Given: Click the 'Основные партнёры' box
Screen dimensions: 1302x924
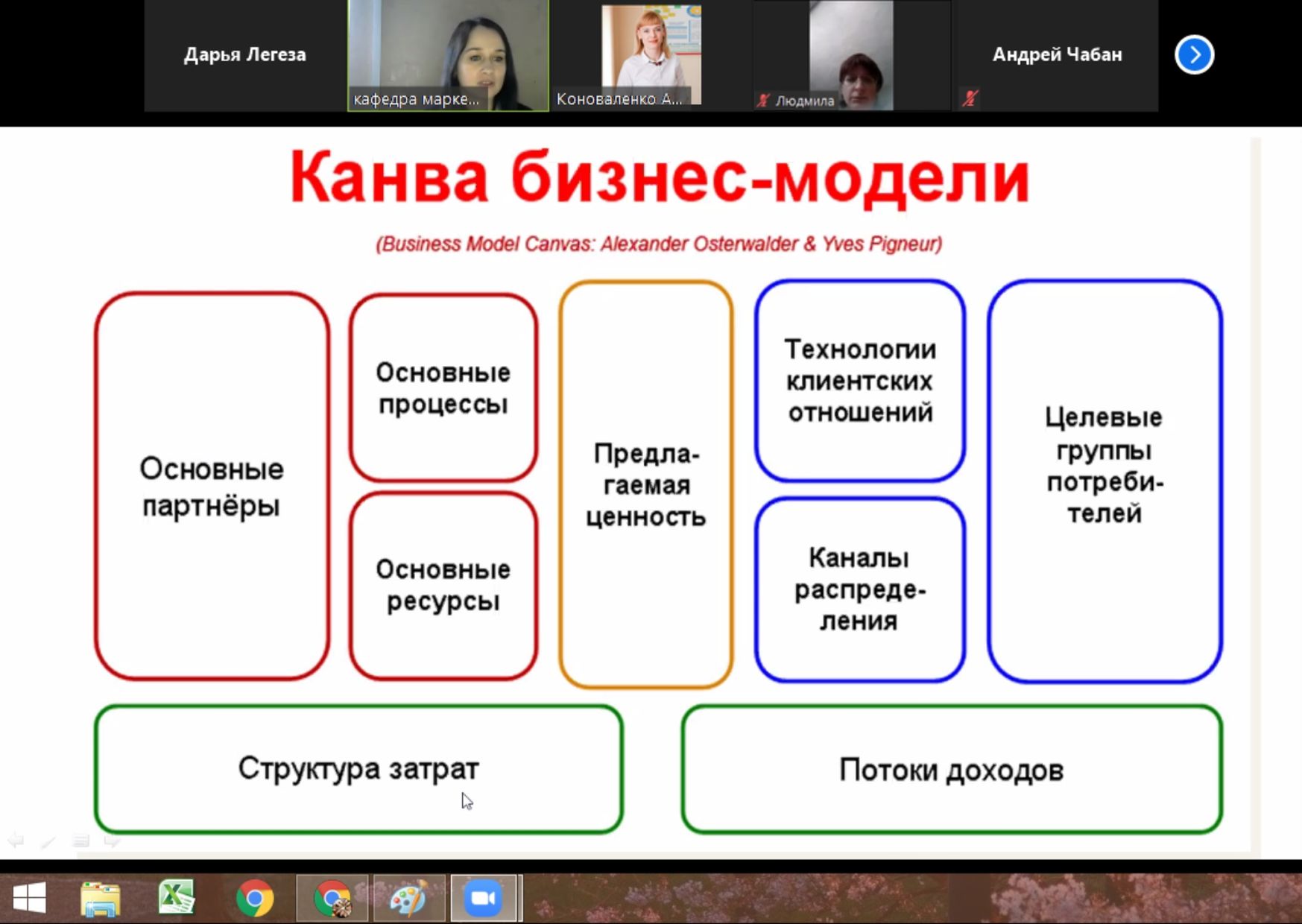Looking at the screenshot, I should point(212,486).
